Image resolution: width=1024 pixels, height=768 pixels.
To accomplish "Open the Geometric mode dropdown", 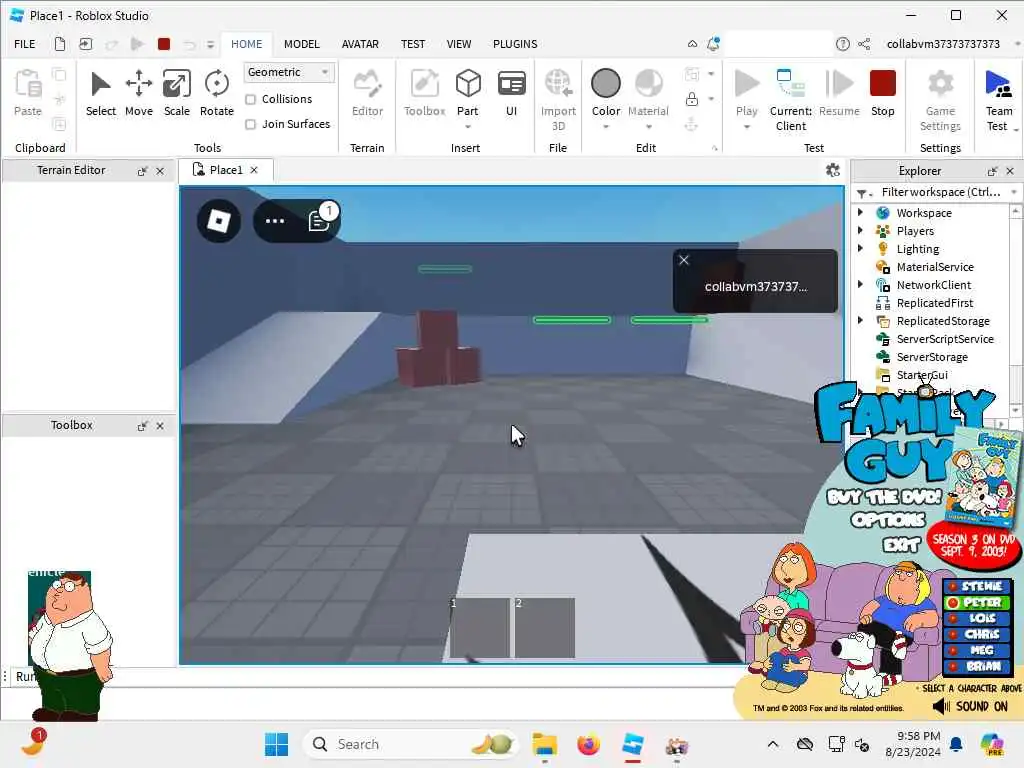I will 289,72.
